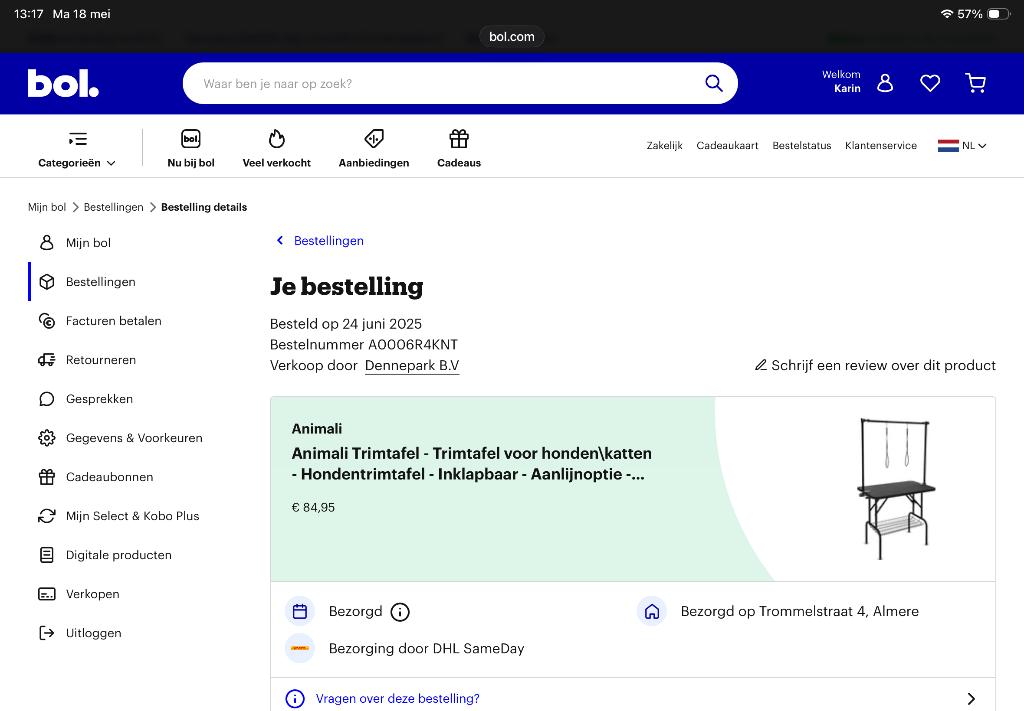The height and width of the screenshot is (711, 1024).
Task: Click the house icon beside delivery address
Action: pos(652,612)
